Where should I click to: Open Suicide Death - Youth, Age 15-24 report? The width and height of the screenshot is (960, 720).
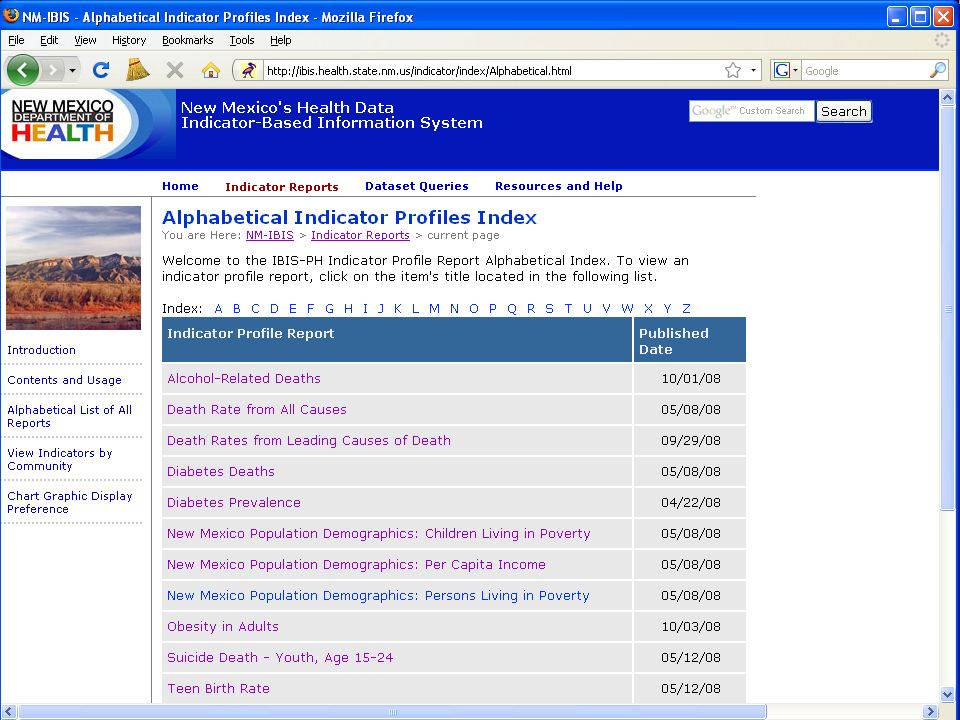280,658
